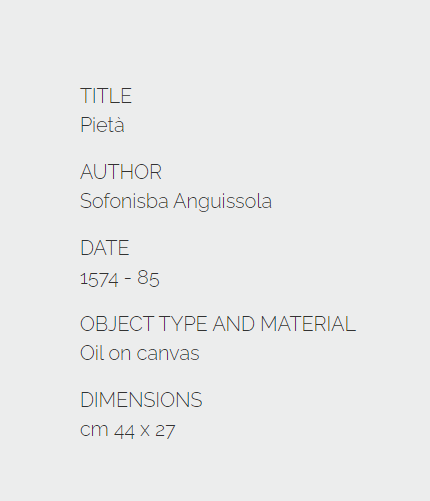This screenshot has height=501, width=430.
Task: Select the number 44 in the dimensions
Action: point(124,431)
